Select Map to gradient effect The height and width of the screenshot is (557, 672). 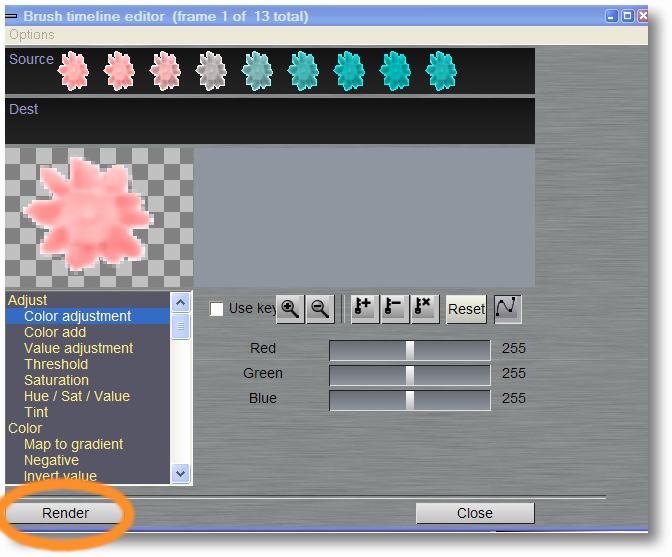(74, 444)
